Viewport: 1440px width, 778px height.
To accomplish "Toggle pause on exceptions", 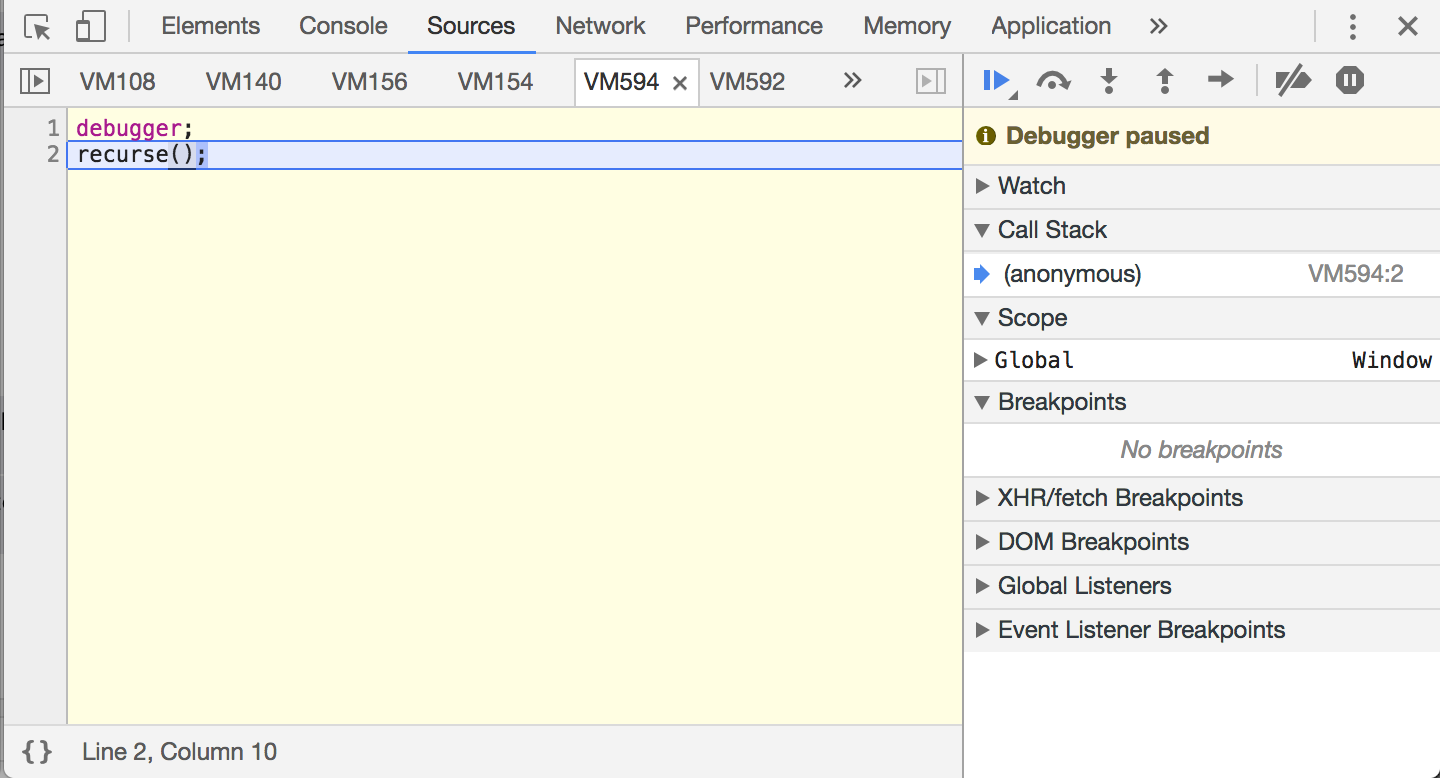I will 1350,80.
